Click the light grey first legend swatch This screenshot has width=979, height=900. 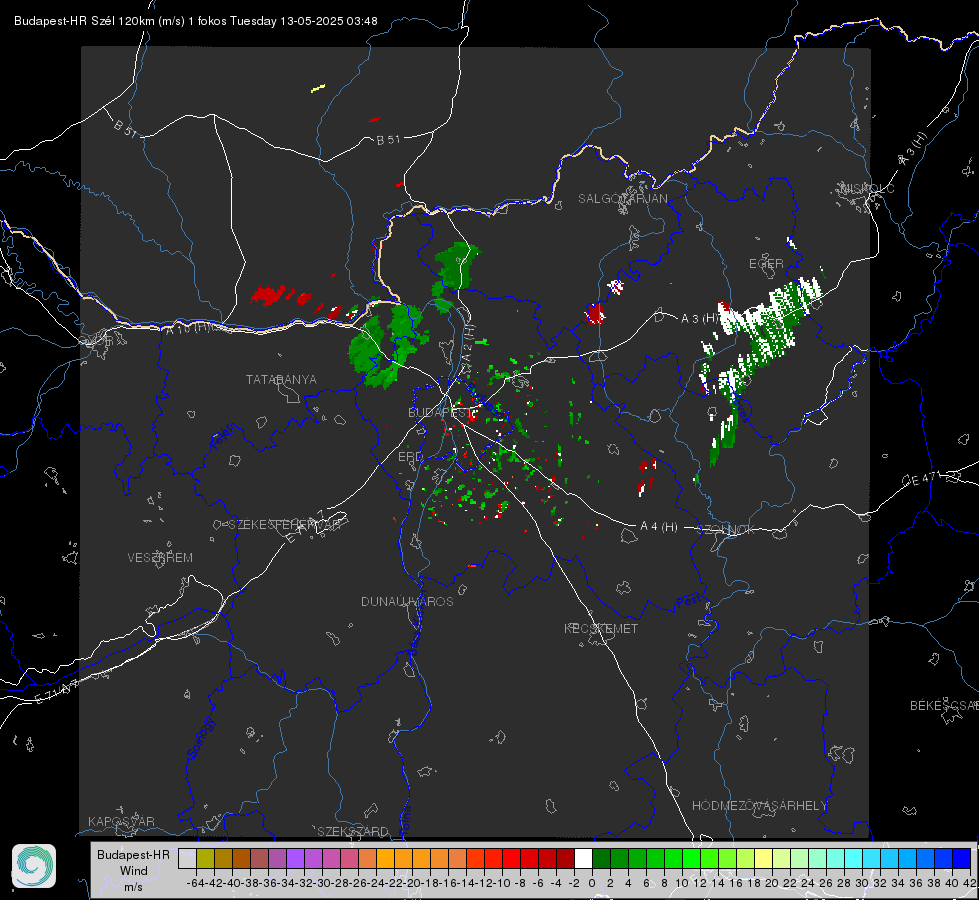point(187,858)
